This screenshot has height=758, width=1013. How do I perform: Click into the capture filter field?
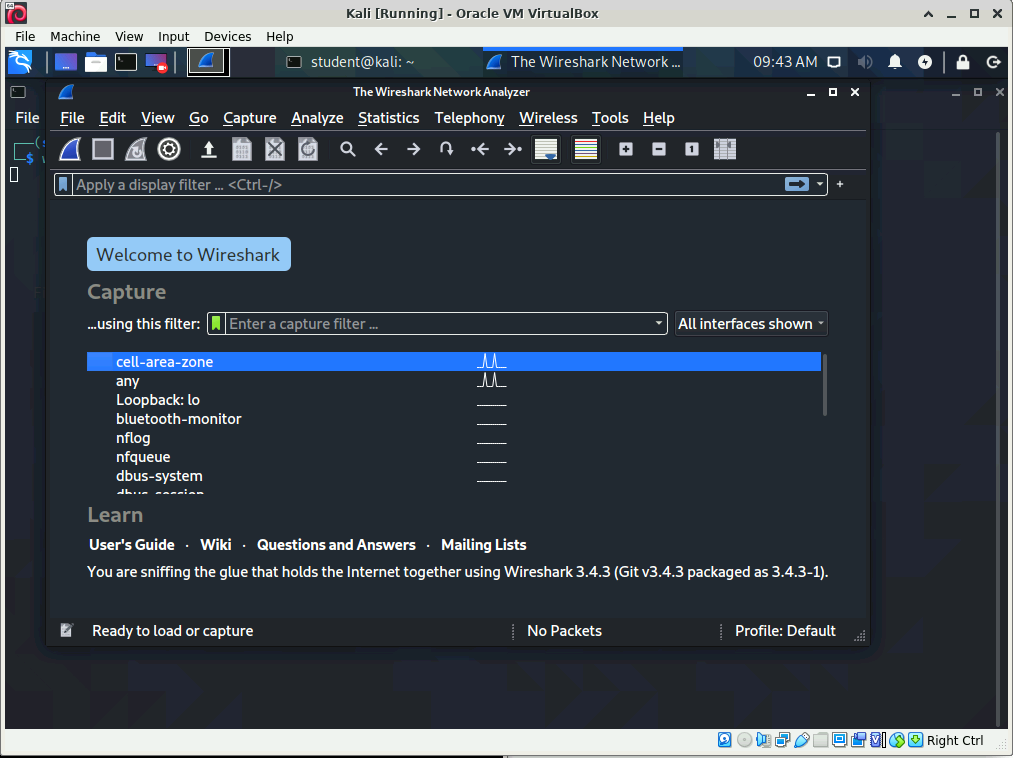(439, 324)
